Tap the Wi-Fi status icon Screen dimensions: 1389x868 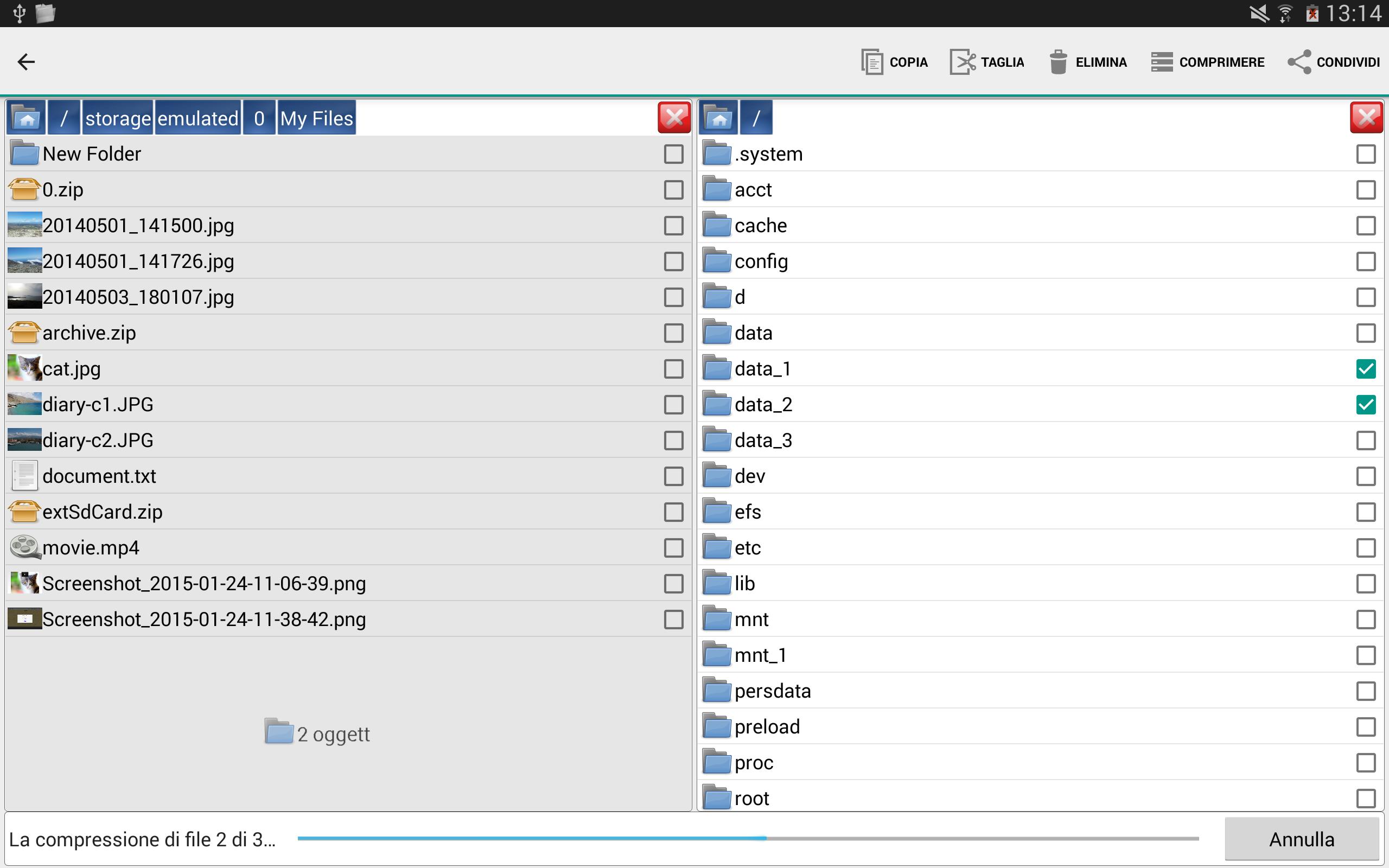1285,12
